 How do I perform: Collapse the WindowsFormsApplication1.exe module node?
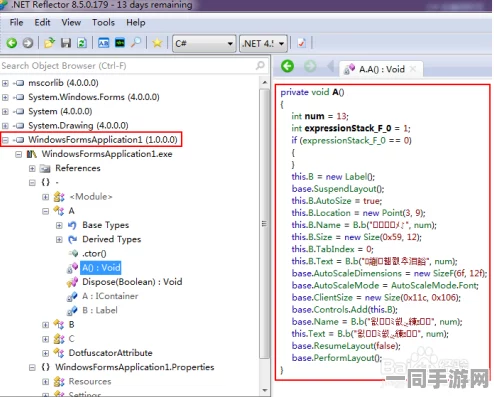tap(19, 154)
